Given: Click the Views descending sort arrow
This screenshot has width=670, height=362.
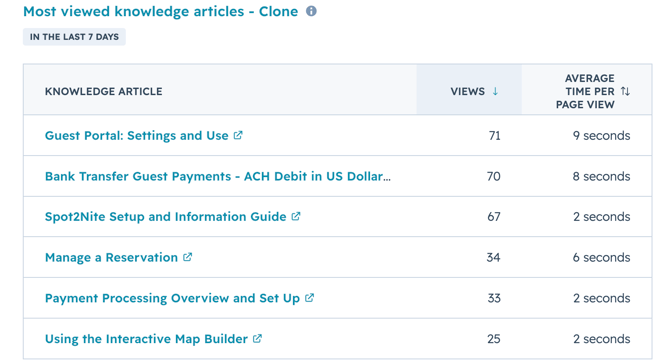Looking at the screenshot, I should coord(495,91).
